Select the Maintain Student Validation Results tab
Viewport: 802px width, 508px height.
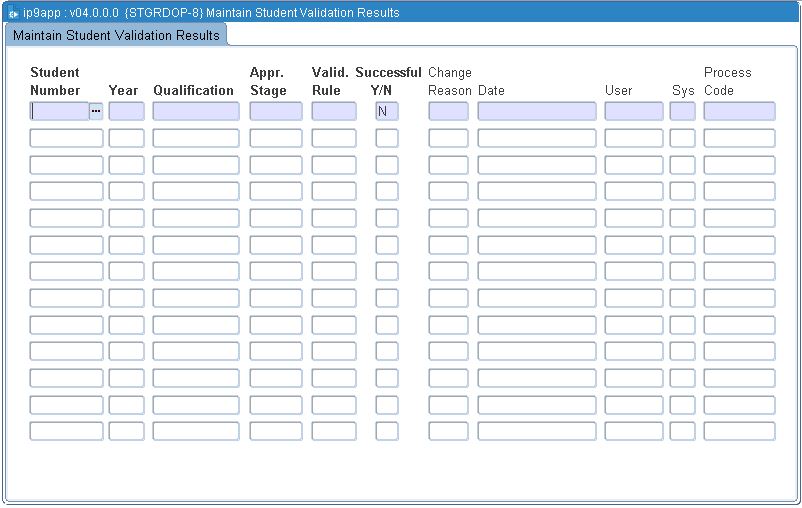[x=116, y=35]
